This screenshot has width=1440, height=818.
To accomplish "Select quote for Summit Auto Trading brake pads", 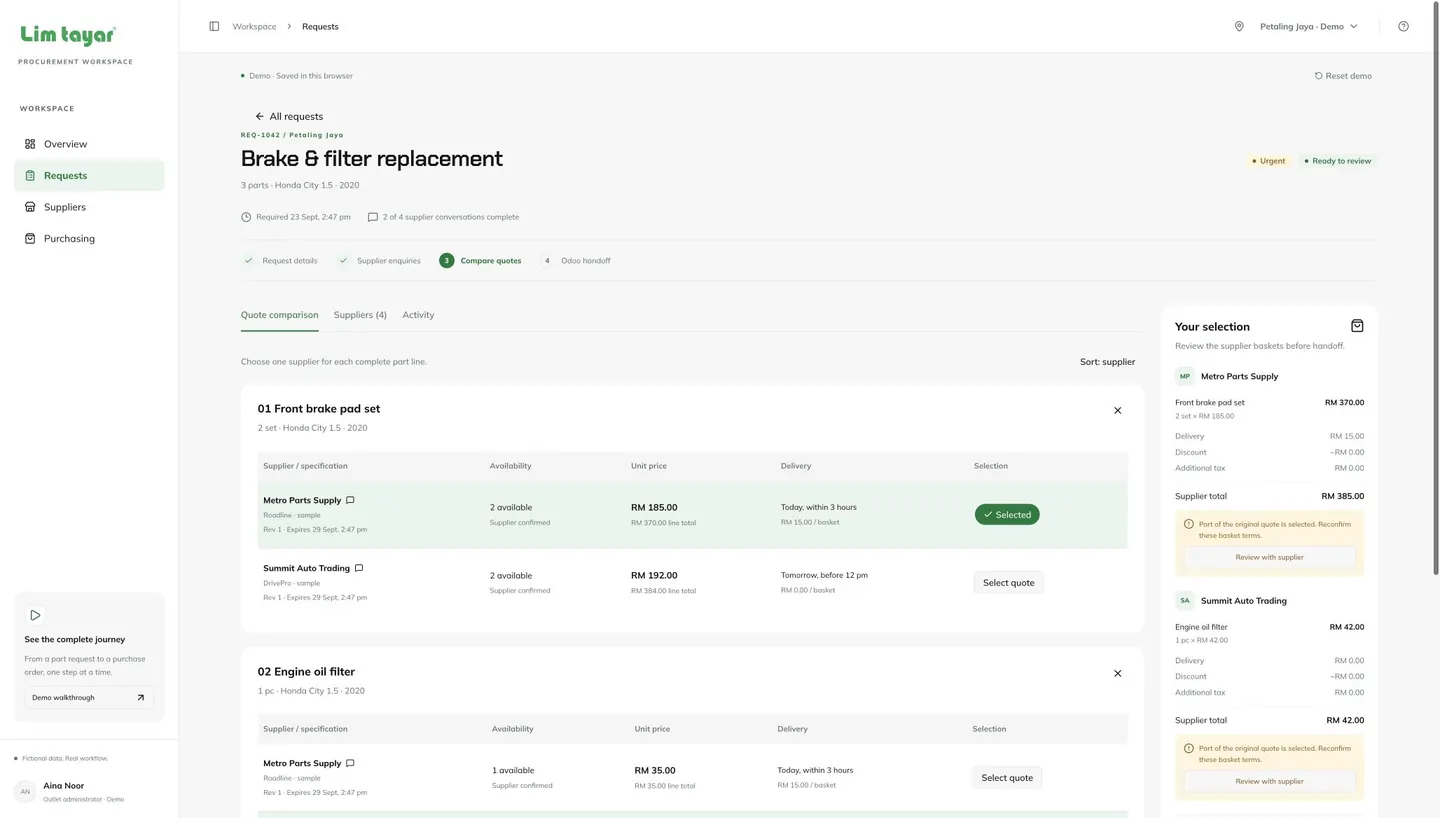I will [x=1008, y=583].
